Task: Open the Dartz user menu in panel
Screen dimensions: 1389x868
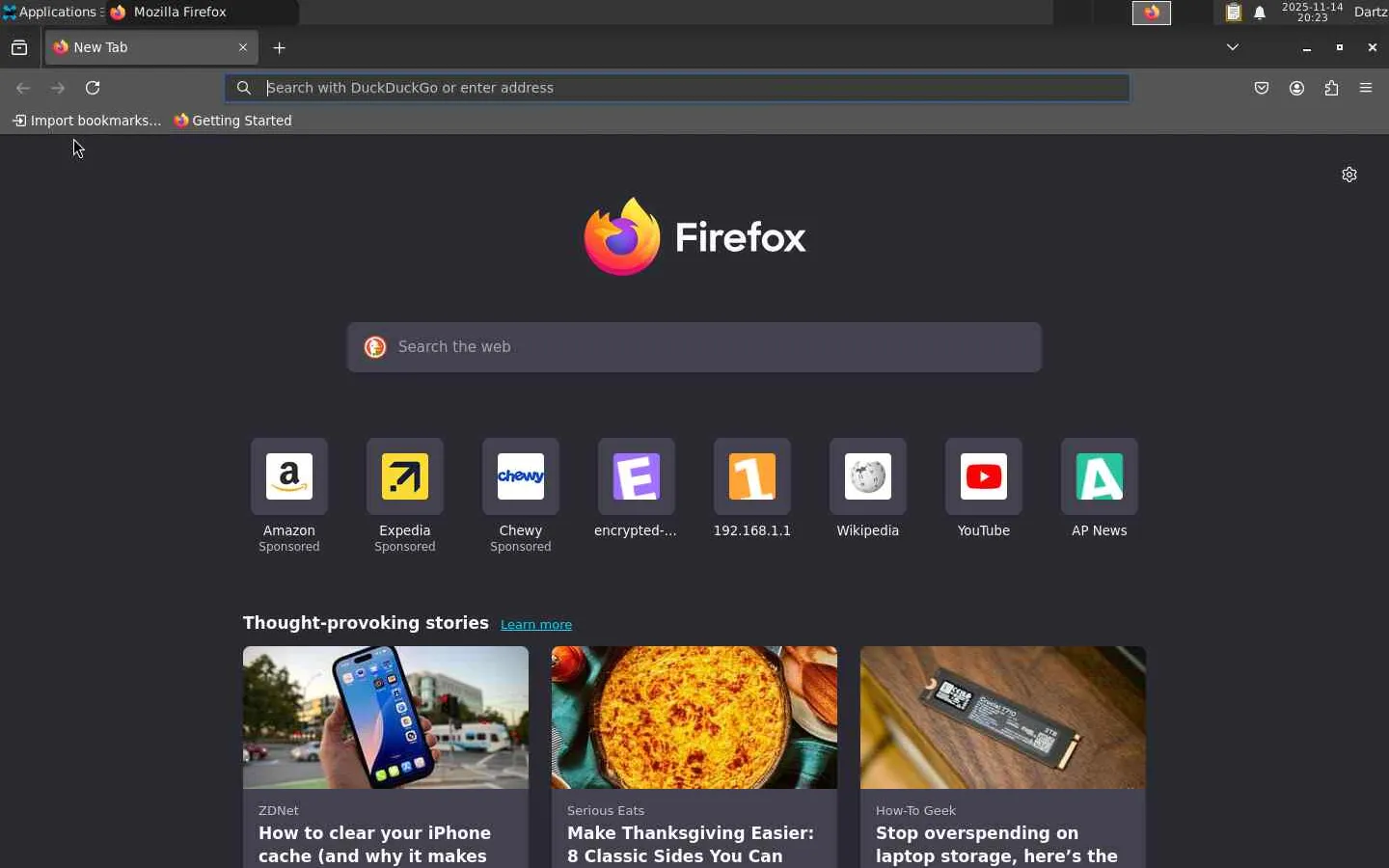Action: click(1371, 13)
